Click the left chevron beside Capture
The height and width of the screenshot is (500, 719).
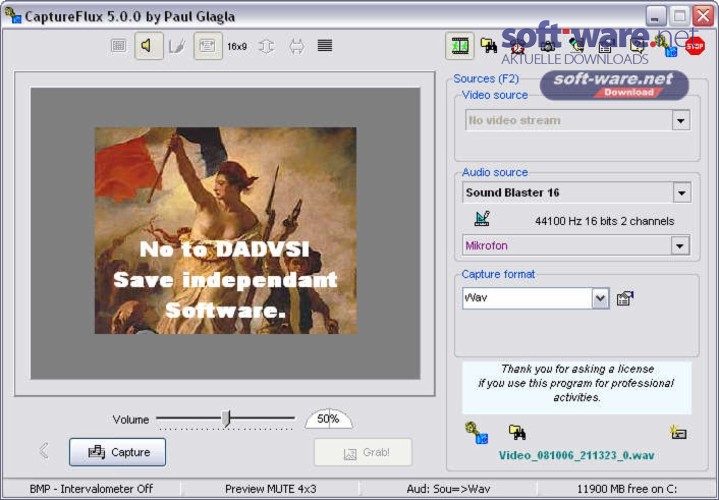(x=44, y=450)
